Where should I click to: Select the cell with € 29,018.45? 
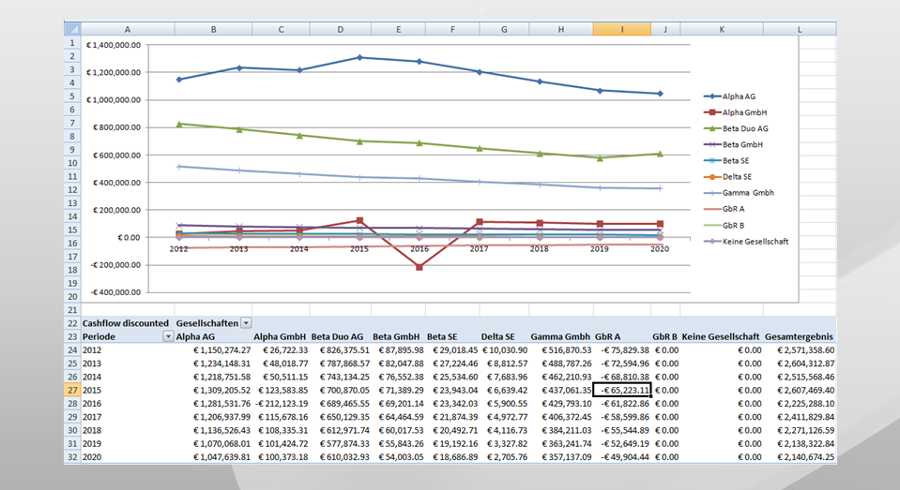coord(452,350)
